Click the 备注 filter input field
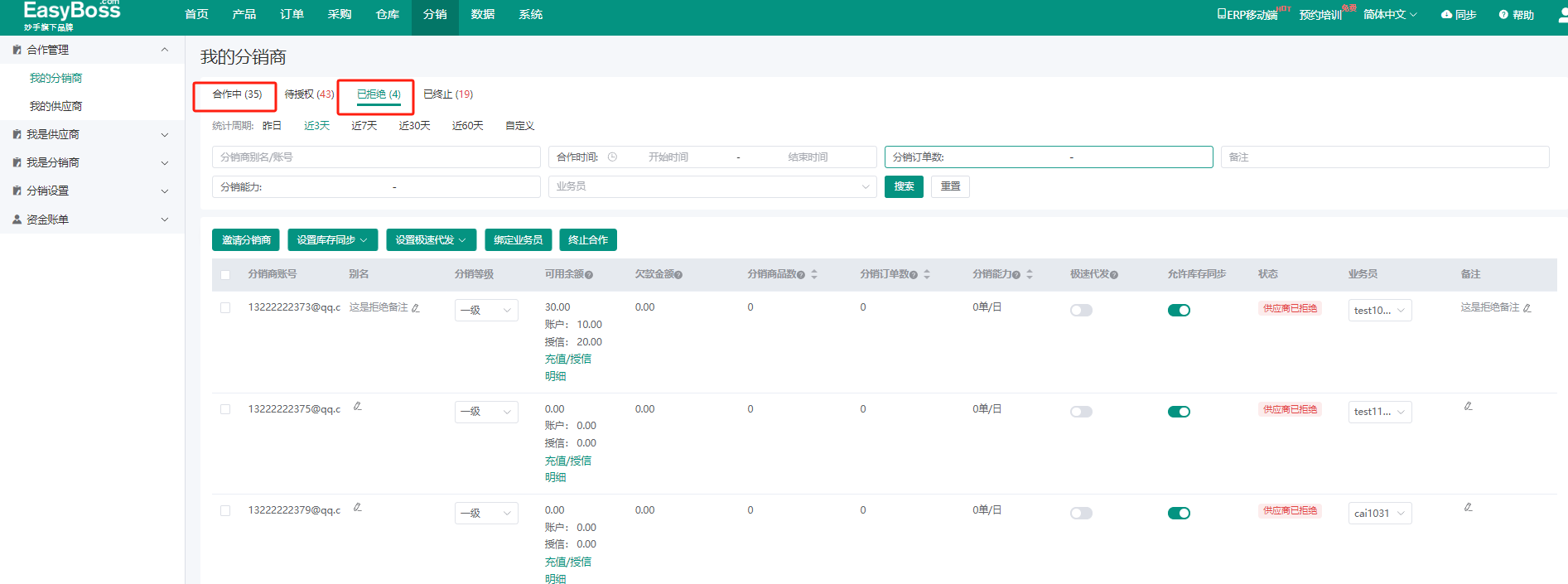Screen dimensions: 1568x584 coord(1385,157)
